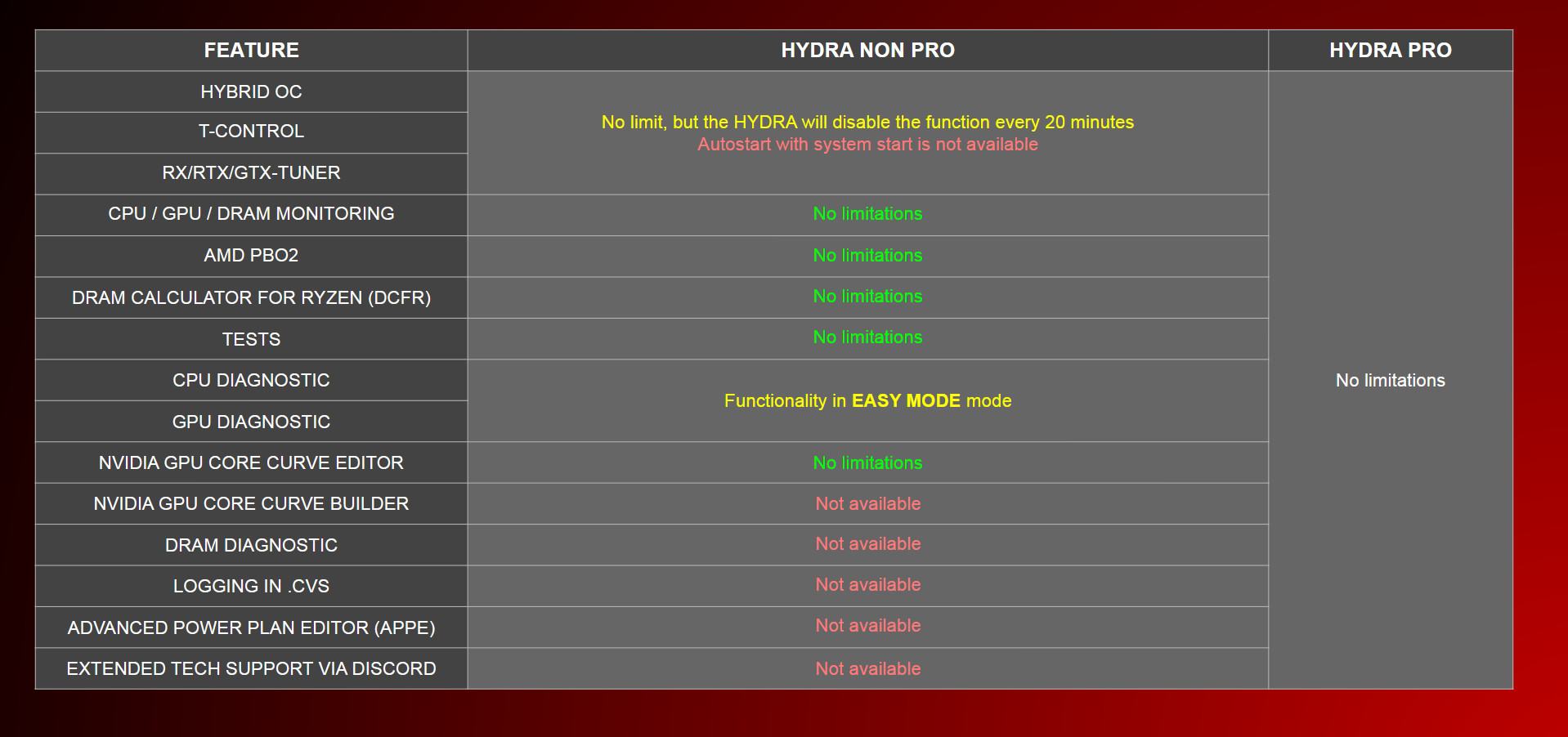
Task: Select "DRAM CALCULATOR FOR RYZEN (DCFR)" cell
Action: coord(251,297)
